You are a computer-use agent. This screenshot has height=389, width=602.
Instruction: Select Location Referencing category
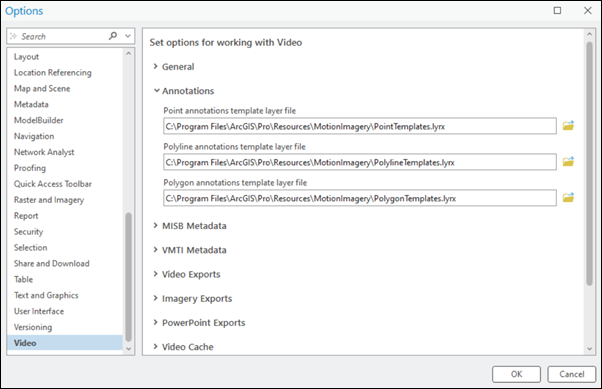[x=65, y=73]
